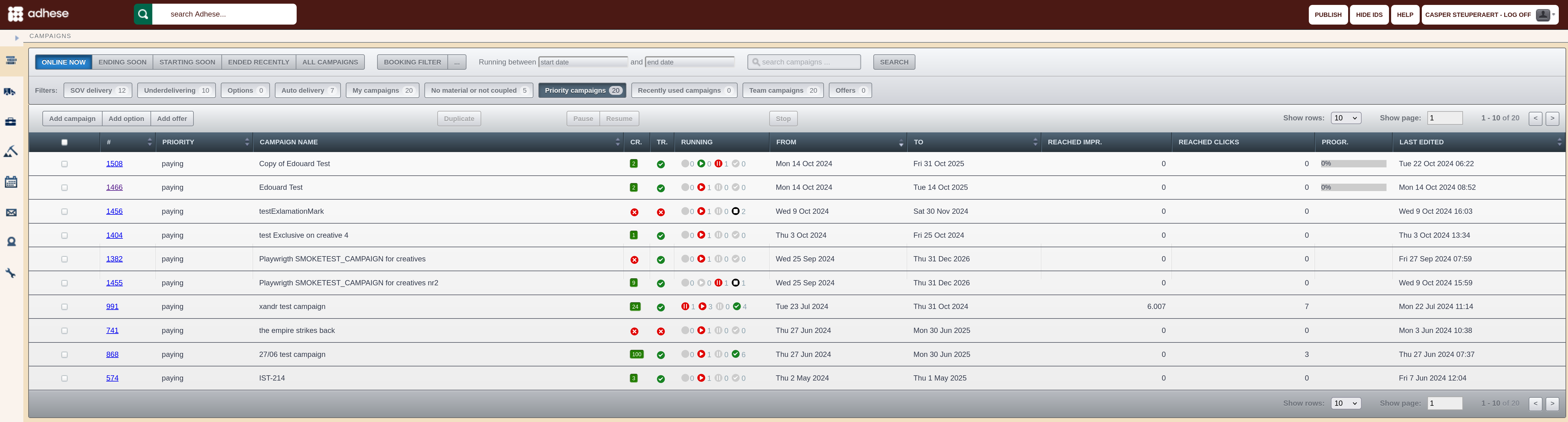
Task: Click the start date input field
Action: pyautogui.click(x=583, y=62)
